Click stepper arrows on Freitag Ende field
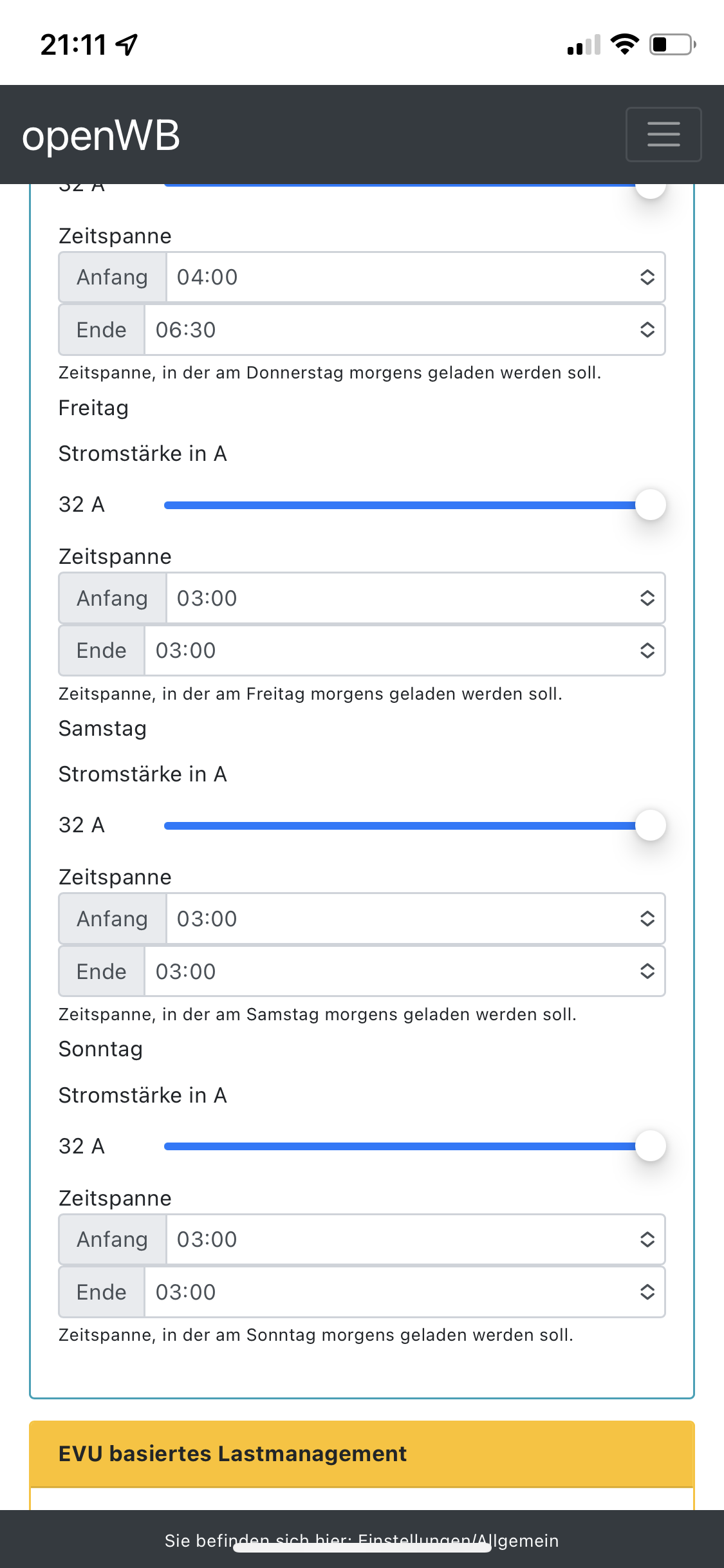 pyautogui.click(x=647, y=651)
